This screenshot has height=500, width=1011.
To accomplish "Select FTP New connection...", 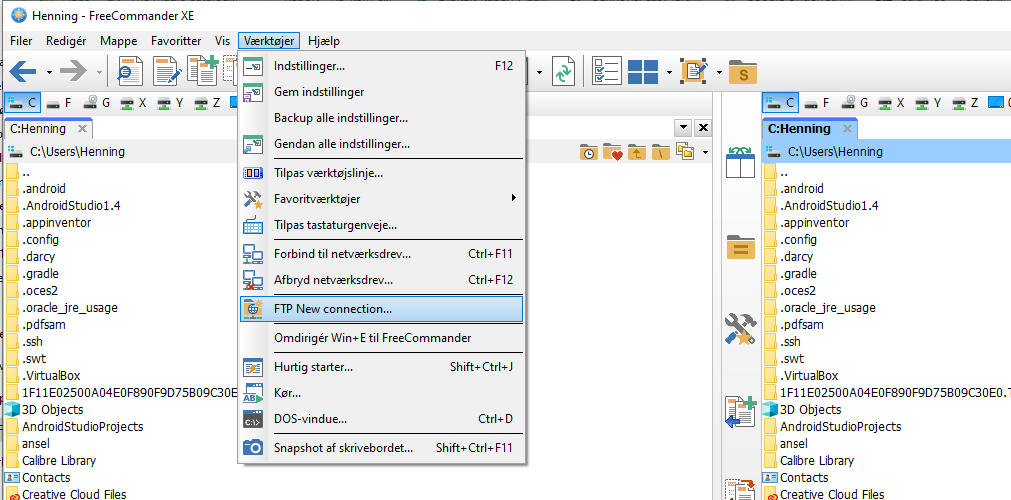I will (x=381, y=309).
